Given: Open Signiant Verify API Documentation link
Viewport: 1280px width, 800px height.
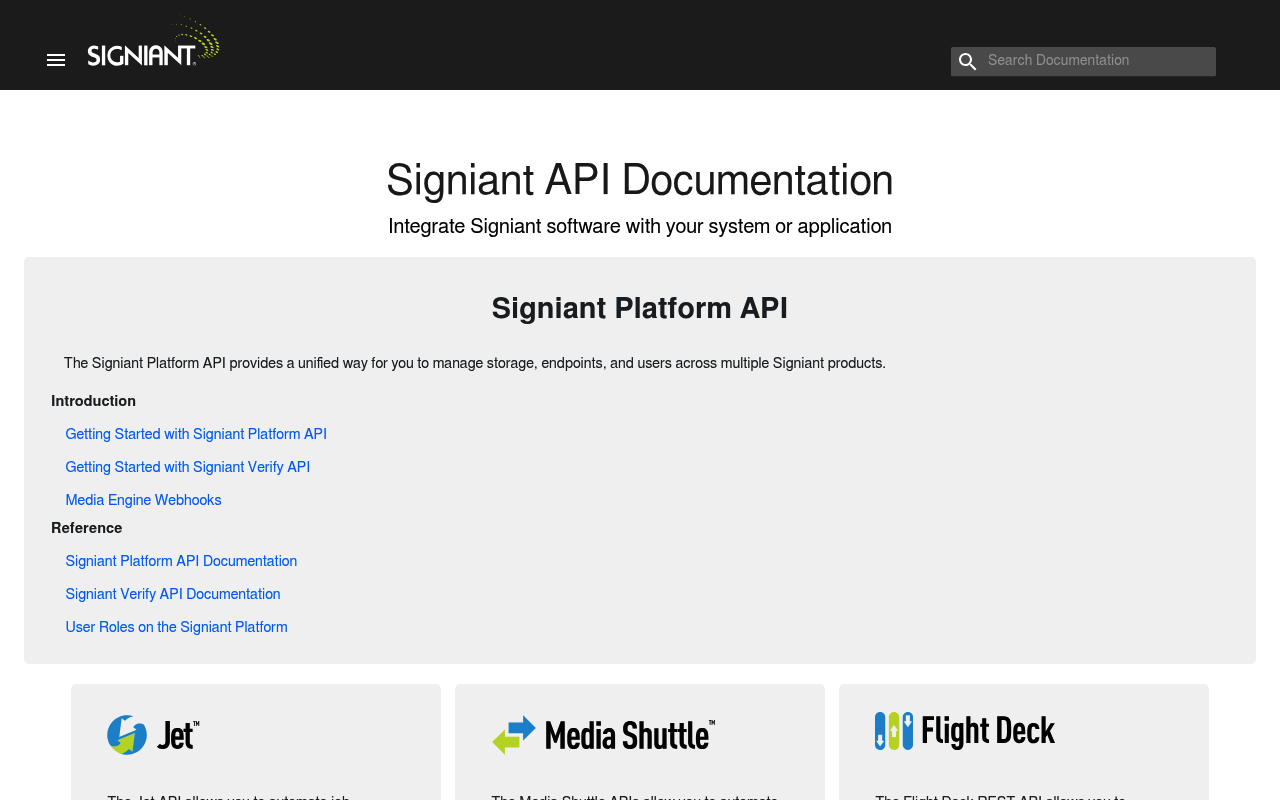Looking at the screenshot, I should [x=173, y=595].
